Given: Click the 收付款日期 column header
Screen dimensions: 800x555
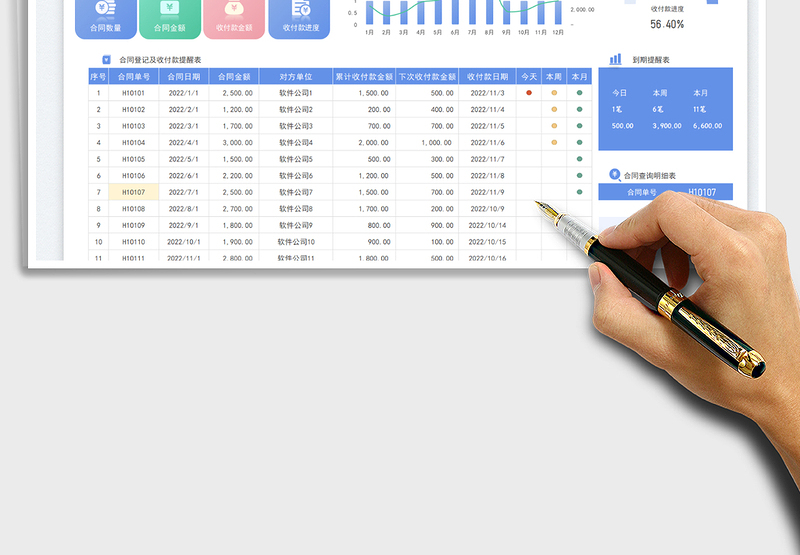Looking at the screenshot, I should 486,76.
